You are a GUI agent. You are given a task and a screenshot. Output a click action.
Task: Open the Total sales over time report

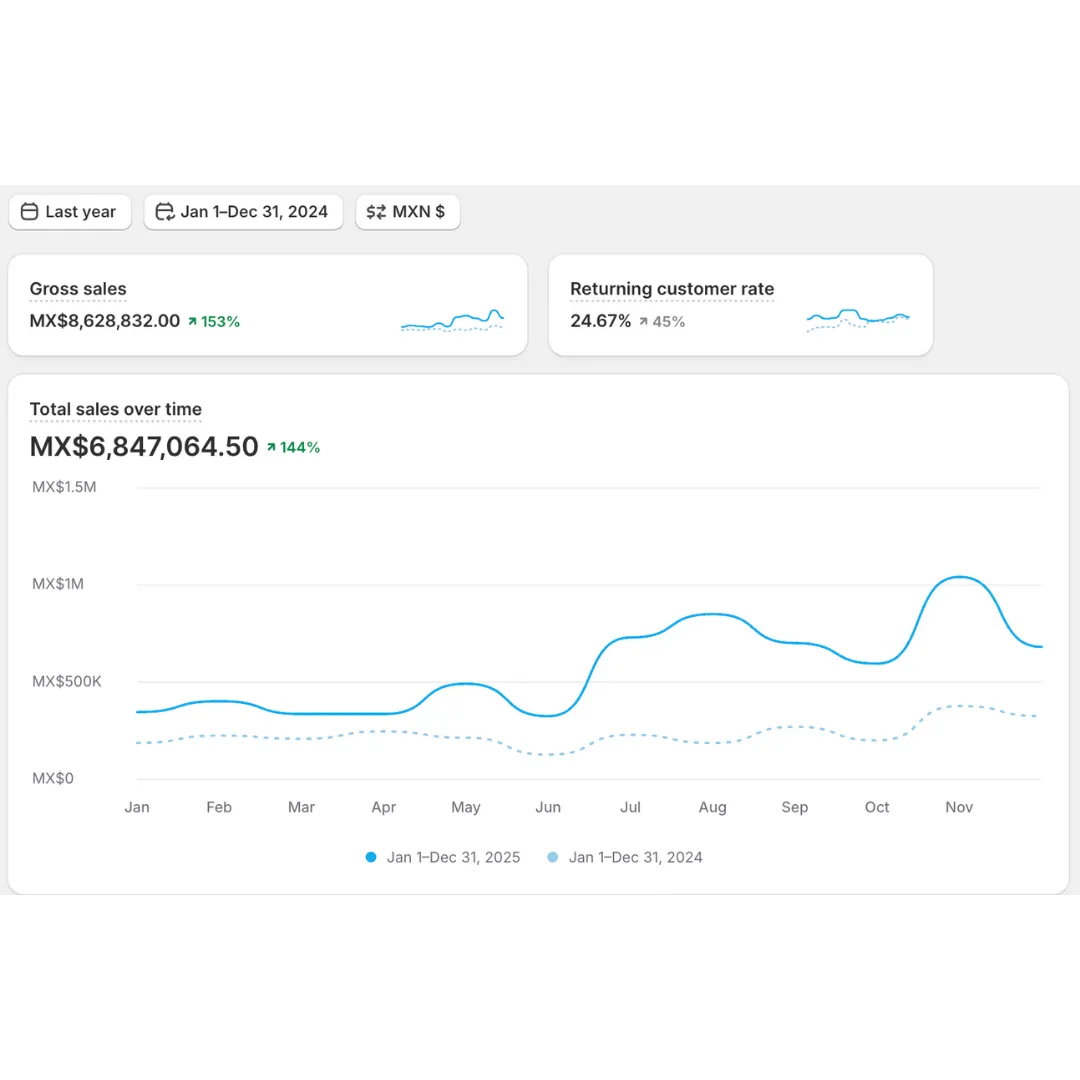[x=116, y=409]
